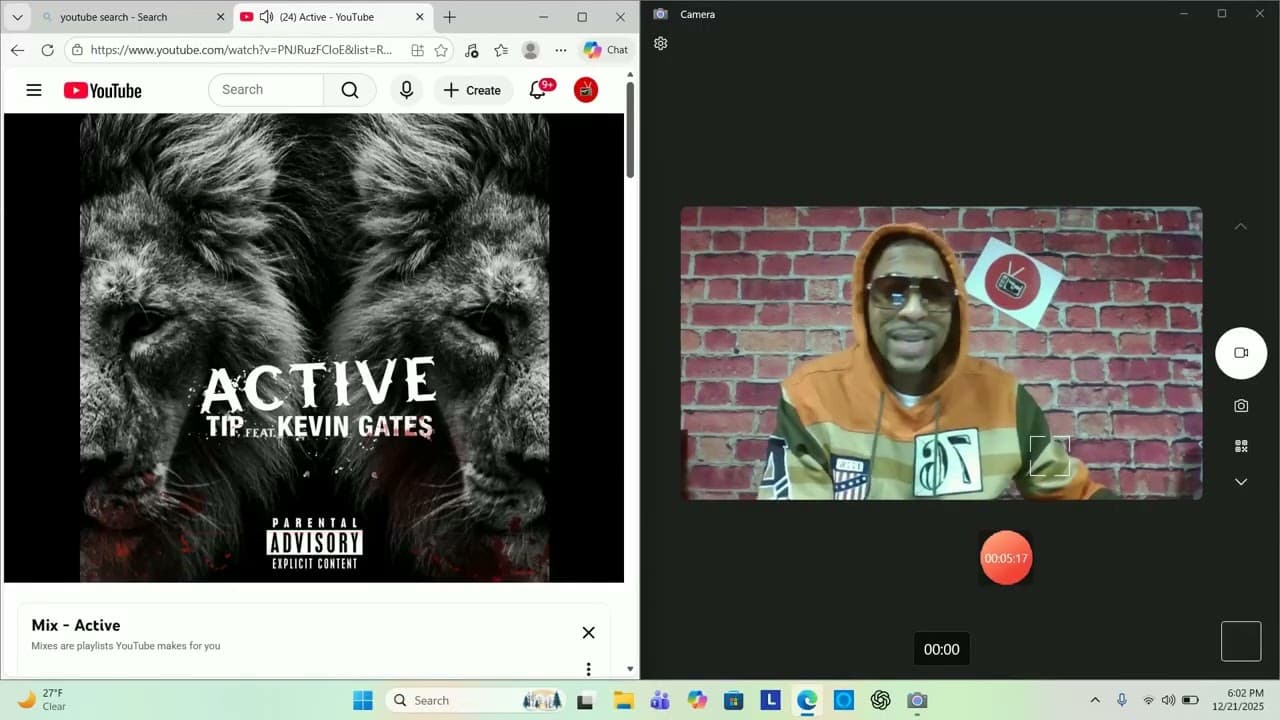
Task: Move up the Camera mode list
Action: point(1241,227)
